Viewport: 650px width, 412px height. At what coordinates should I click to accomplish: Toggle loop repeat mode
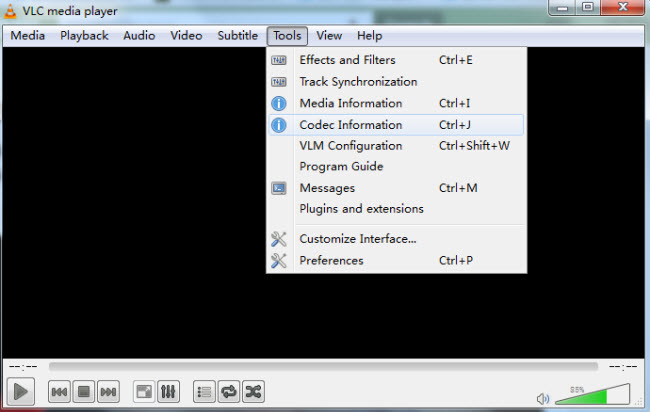[x=229, y=392]
